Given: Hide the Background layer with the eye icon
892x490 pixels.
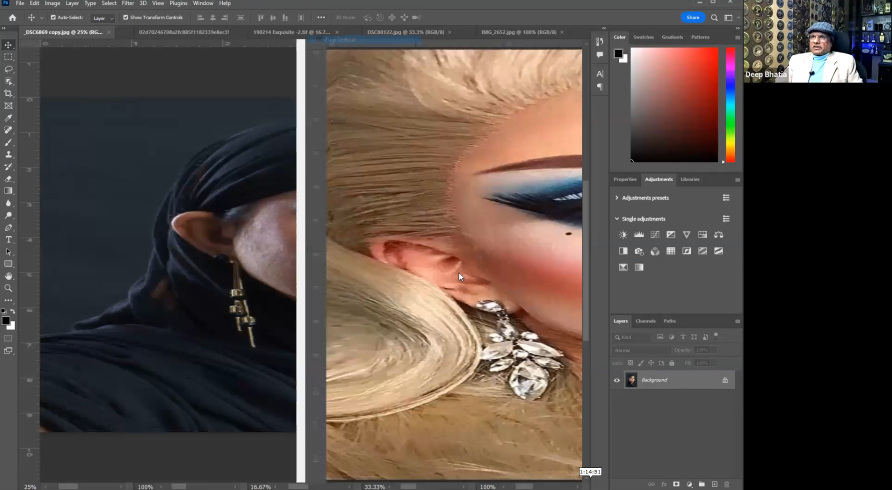Looking at the screenshot, I should (617, 380).
